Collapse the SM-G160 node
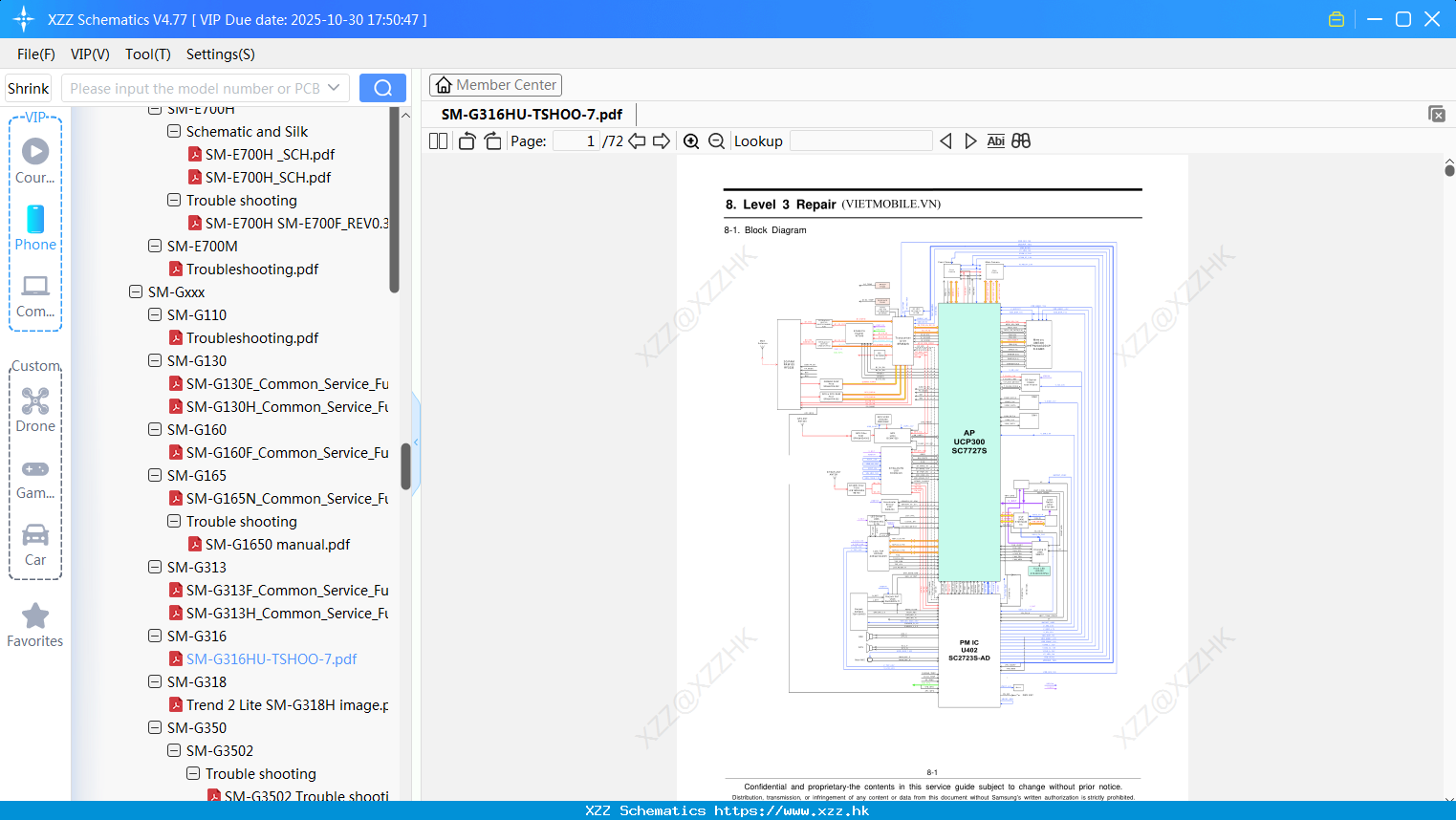This screenshot has height=820, width=1456. point(155,429)
